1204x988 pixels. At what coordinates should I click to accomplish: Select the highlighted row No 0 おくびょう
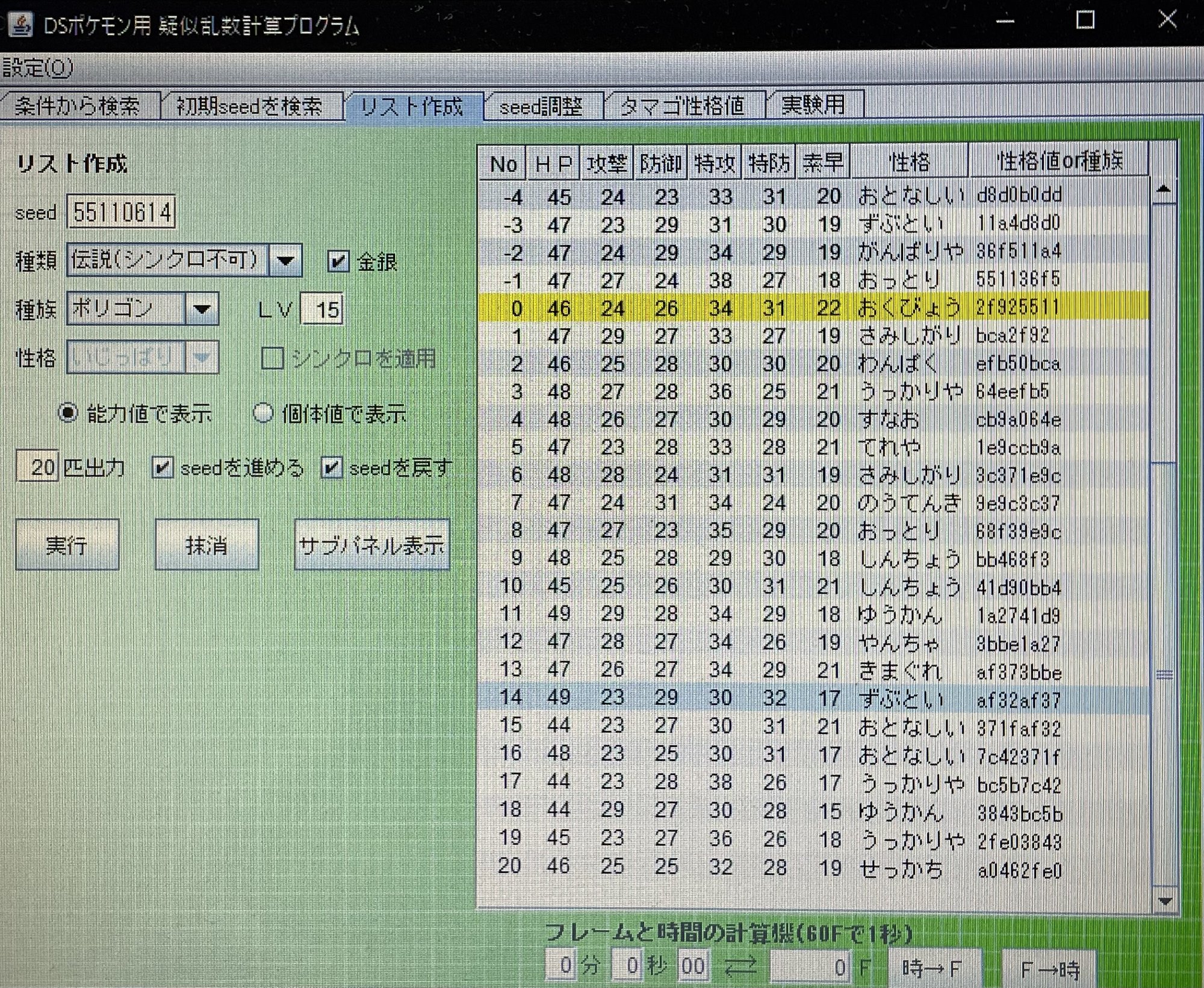[x=783, y=308]
